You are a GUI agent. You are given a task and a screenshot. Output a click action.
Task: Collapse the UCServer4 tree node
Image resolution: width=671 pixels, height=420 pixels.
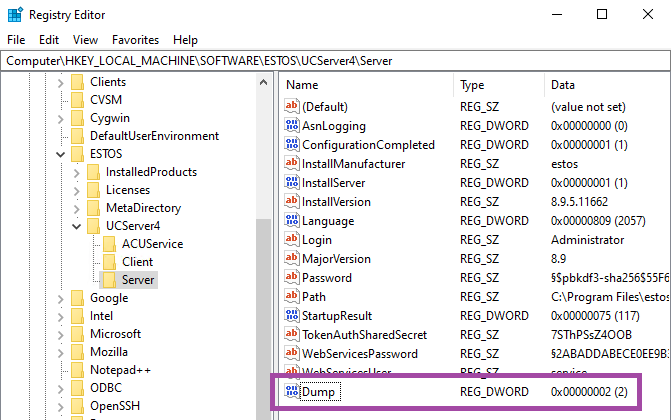78,226
